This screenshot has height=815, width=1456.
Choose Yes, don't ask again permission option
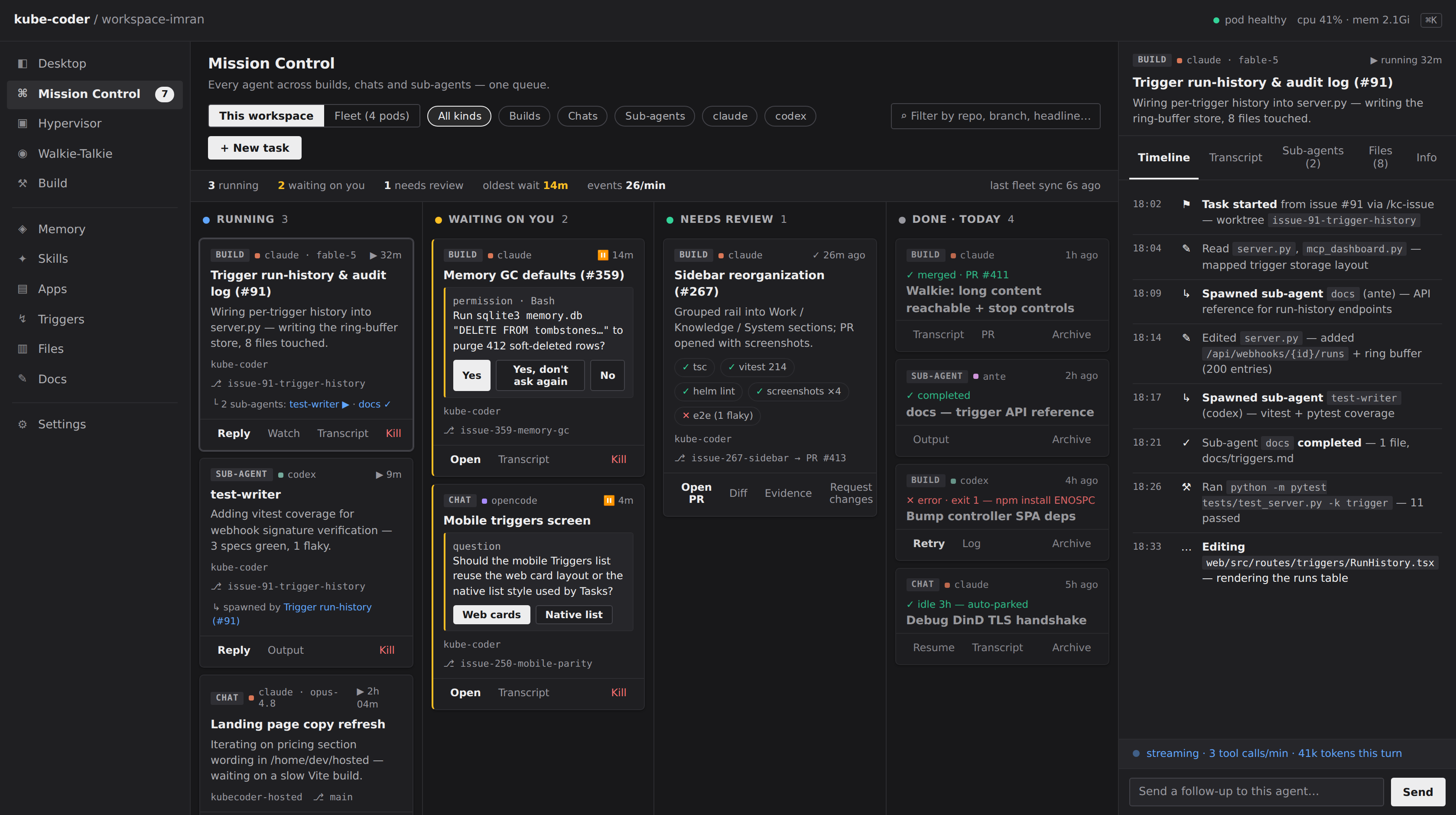540,375
